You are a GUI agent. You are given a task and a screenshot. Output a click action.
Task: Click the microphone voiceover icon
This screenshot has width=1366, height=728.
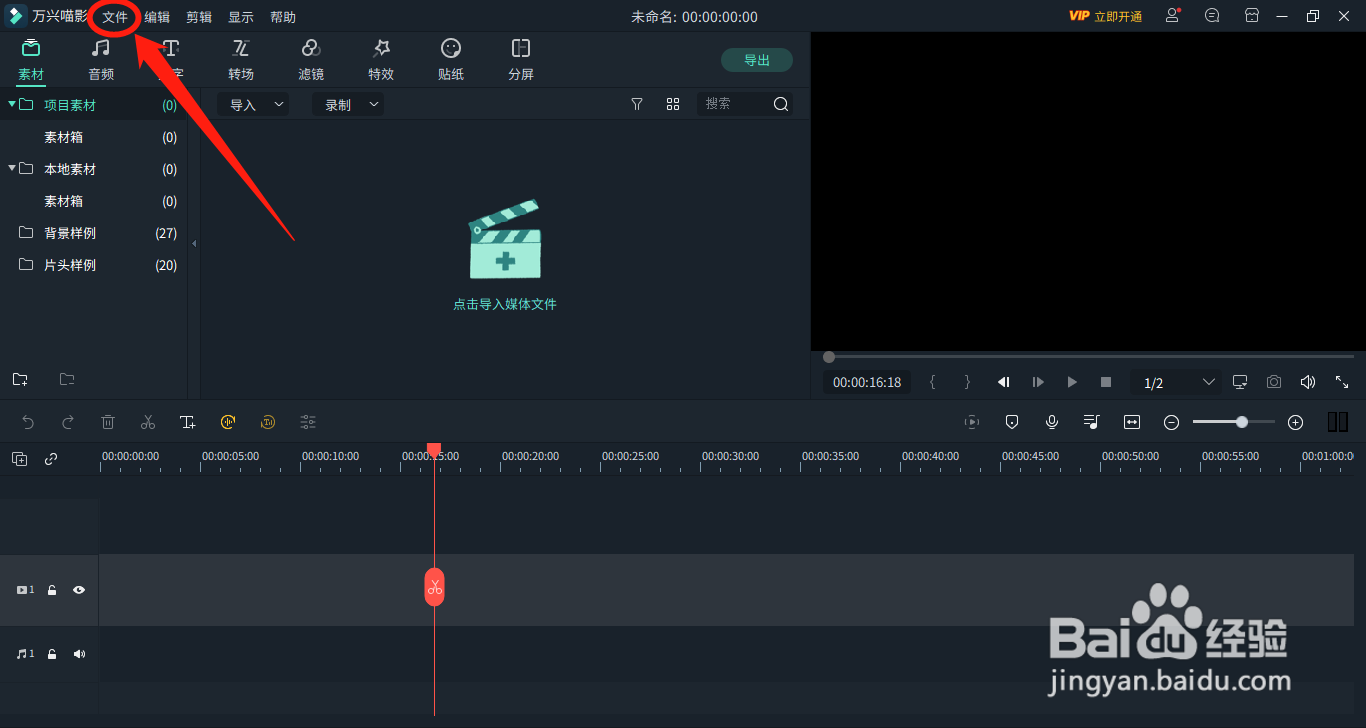(x=1052, y=422)
